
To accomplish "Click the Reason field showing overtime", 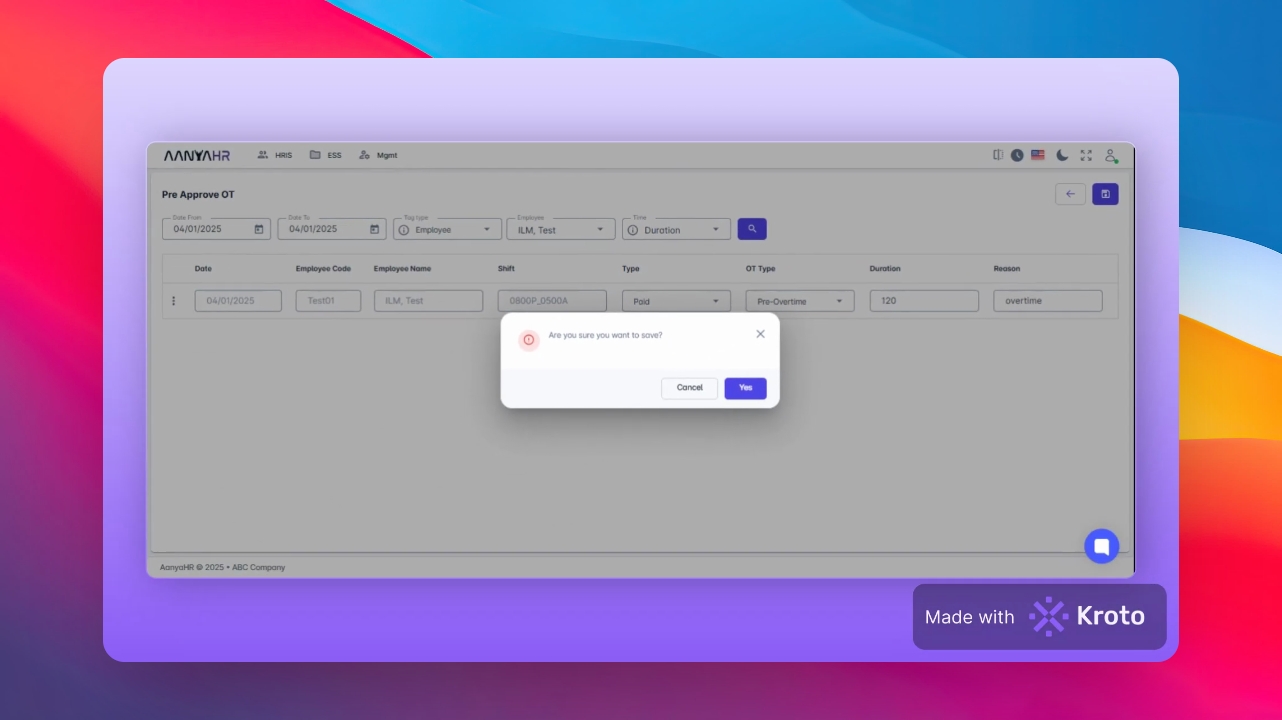I will pyautogui.click(x=1048, y=301).
